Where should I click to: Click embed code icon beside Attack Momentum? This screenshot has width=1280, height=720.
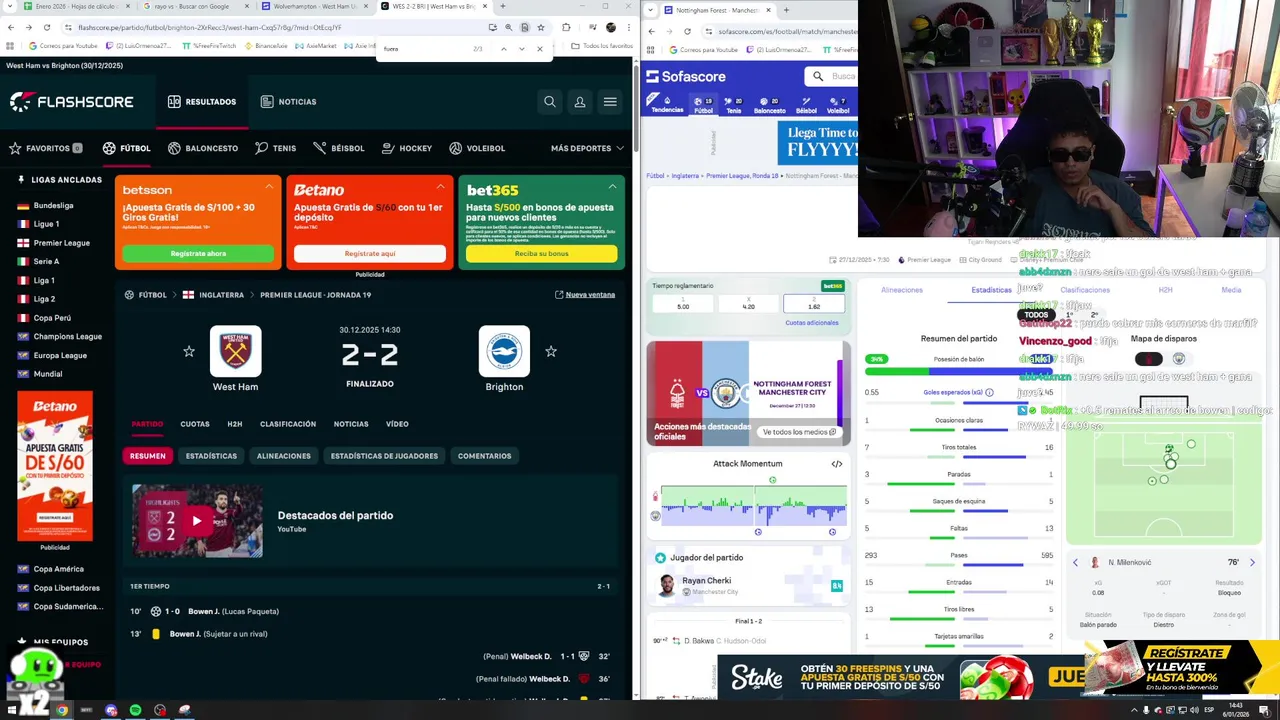837,464
